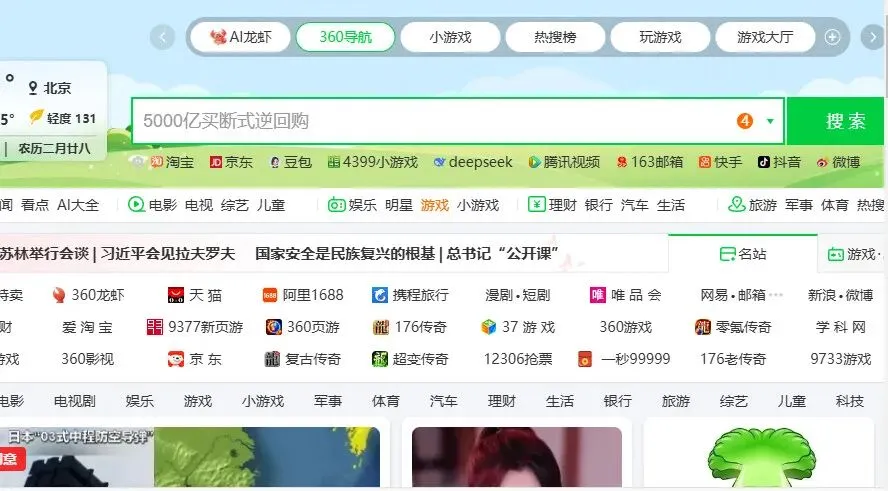This screenshot has width=888, height=491.
Task: Click the orange 4 notification badge
Action: tap(745, 121)
